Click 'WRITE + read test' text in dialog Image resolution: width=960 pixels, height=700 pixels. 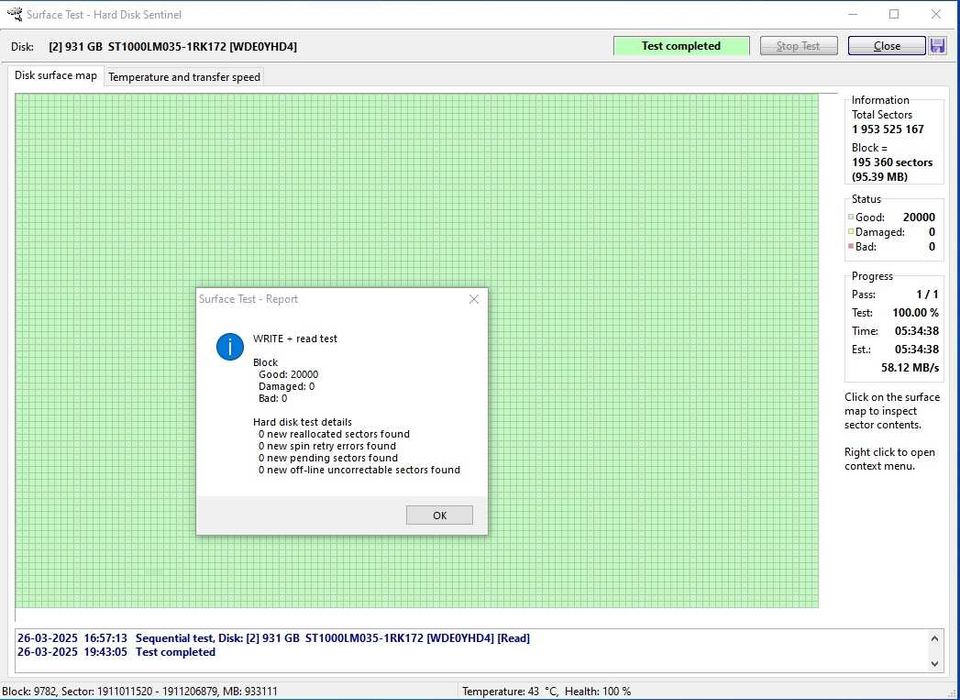tap(295, 339)
